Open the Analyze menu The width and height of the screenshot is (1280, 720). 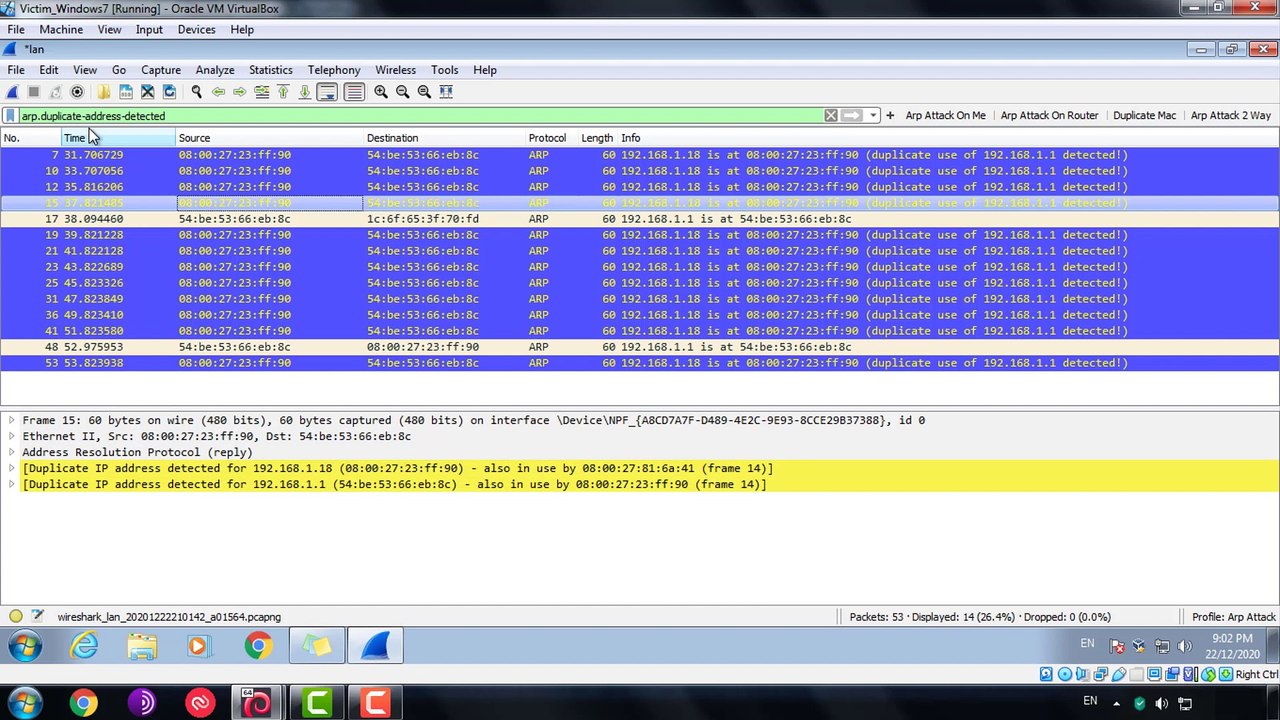(215, 70)
